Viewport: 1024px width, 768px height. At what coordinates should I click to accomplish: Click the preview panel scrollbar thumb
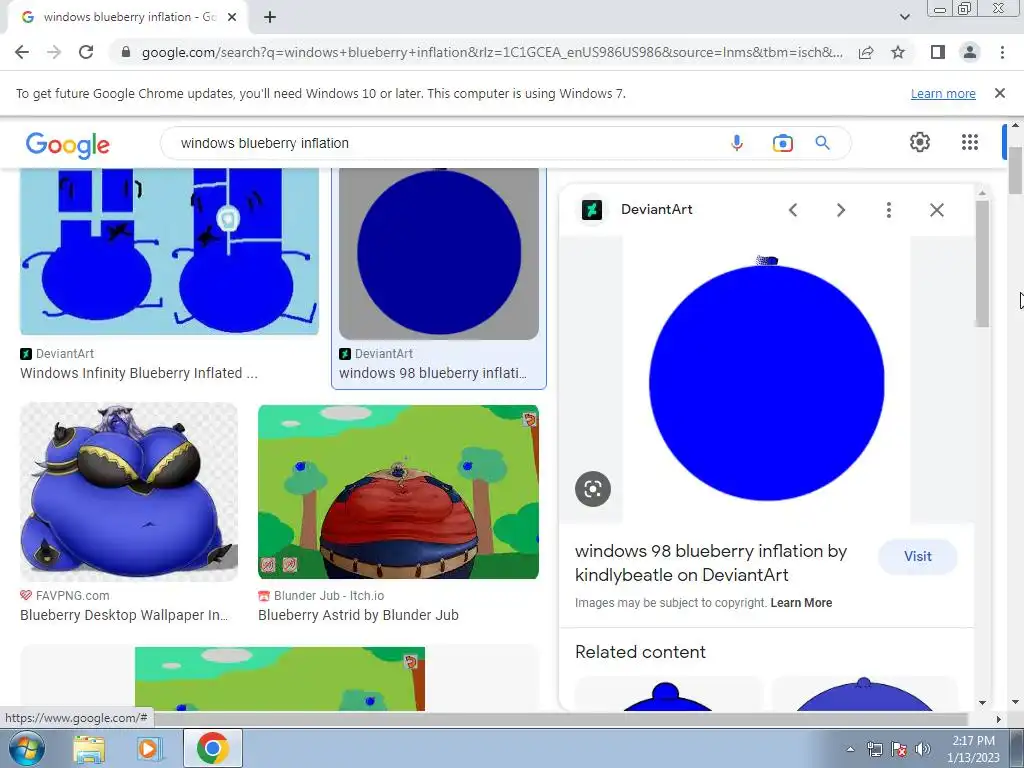[x=982, y=263]
